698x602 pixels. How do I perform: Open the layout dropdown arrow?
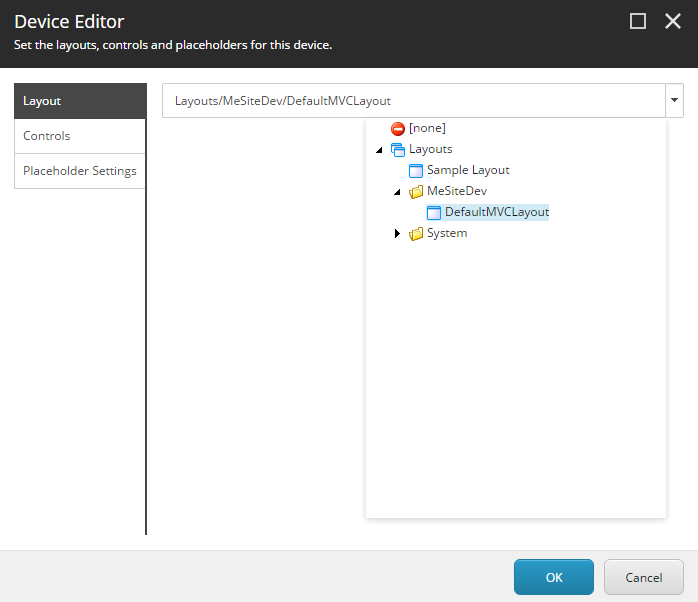674,100
